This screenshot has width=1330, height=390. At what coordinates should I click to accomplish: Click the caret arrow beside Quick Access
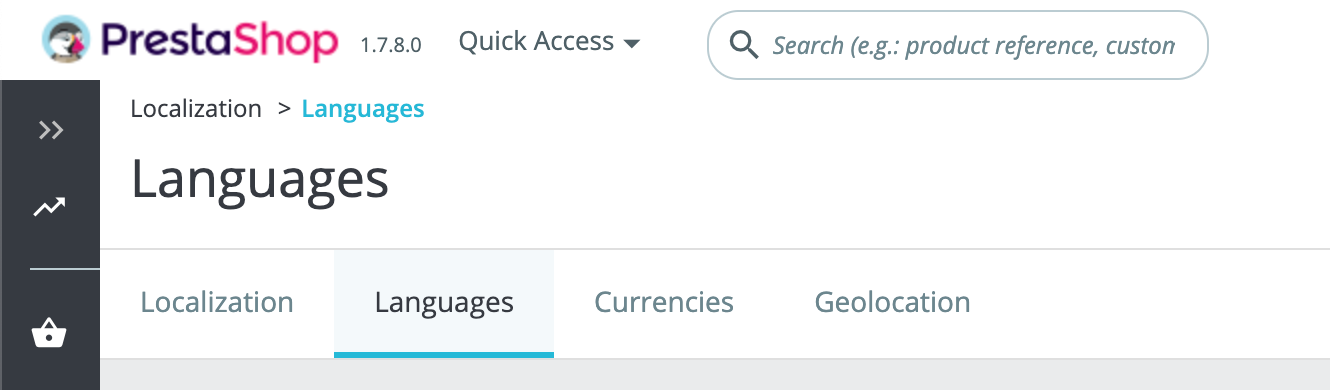[630, 44]
